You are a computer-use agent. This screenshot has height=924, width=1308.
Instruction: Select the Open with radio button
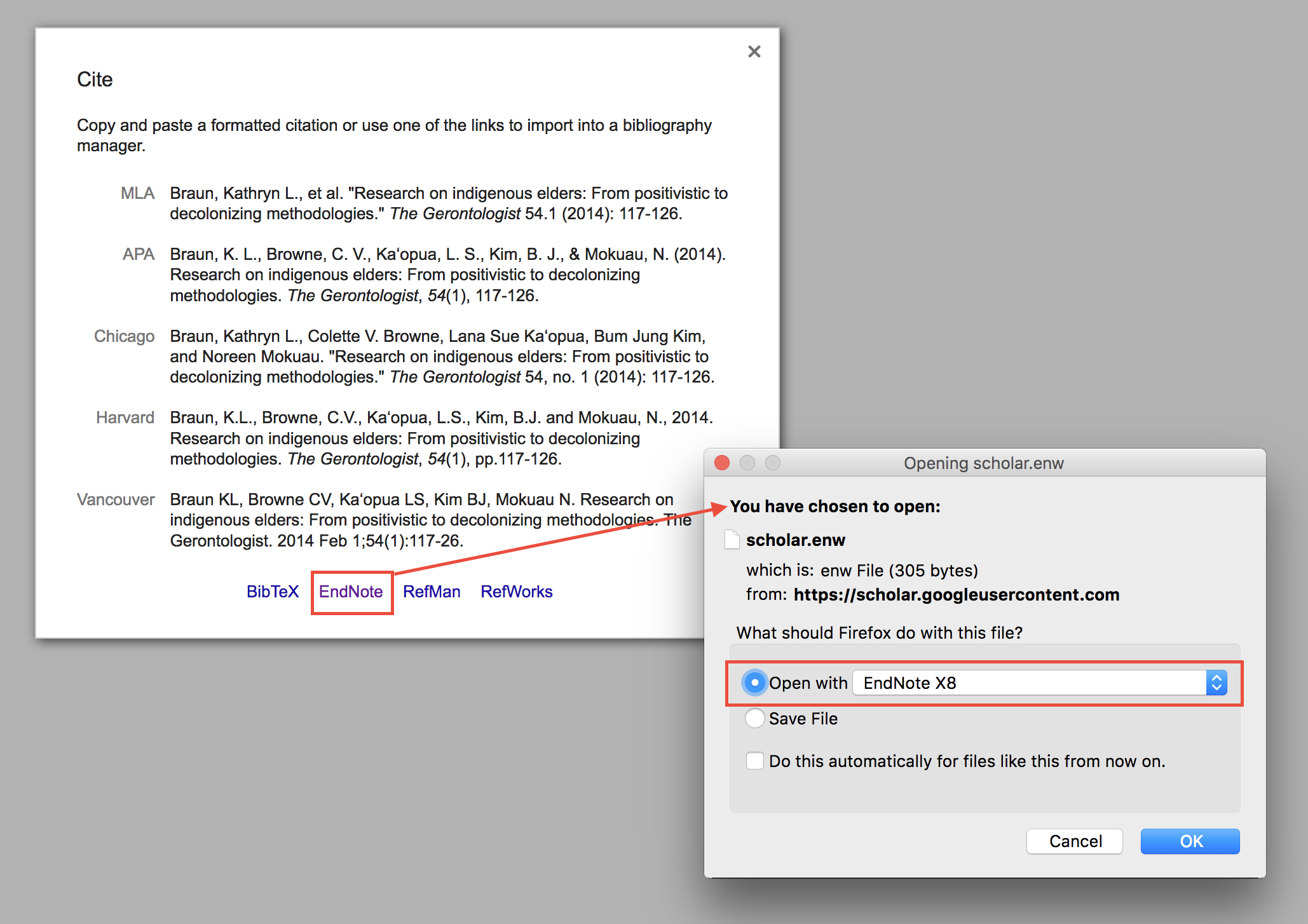[x=754, y=683]
